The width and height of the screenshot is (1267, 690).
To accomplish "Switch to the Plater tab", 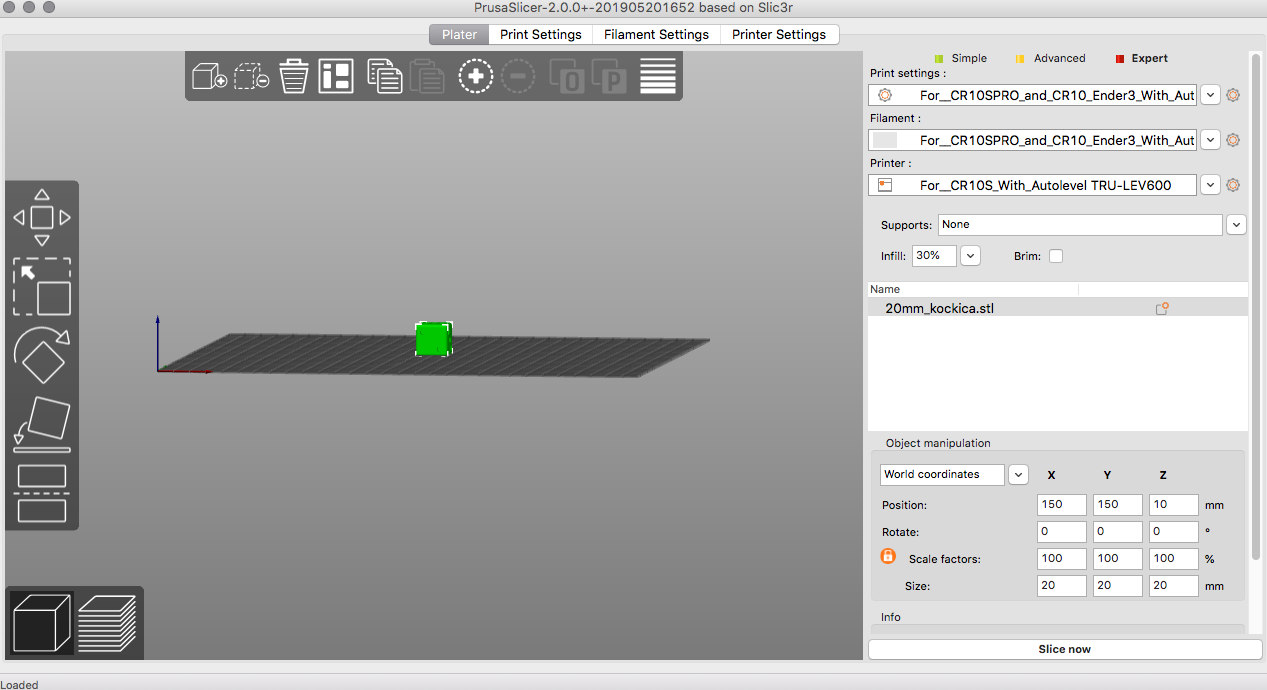I will 460,34.
